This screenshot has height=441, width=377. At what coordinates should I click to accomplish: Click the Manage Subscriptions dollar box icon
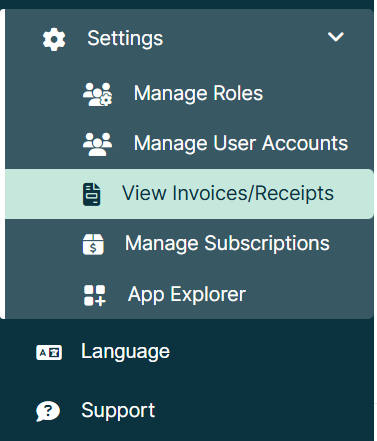(x=93, y=244)
